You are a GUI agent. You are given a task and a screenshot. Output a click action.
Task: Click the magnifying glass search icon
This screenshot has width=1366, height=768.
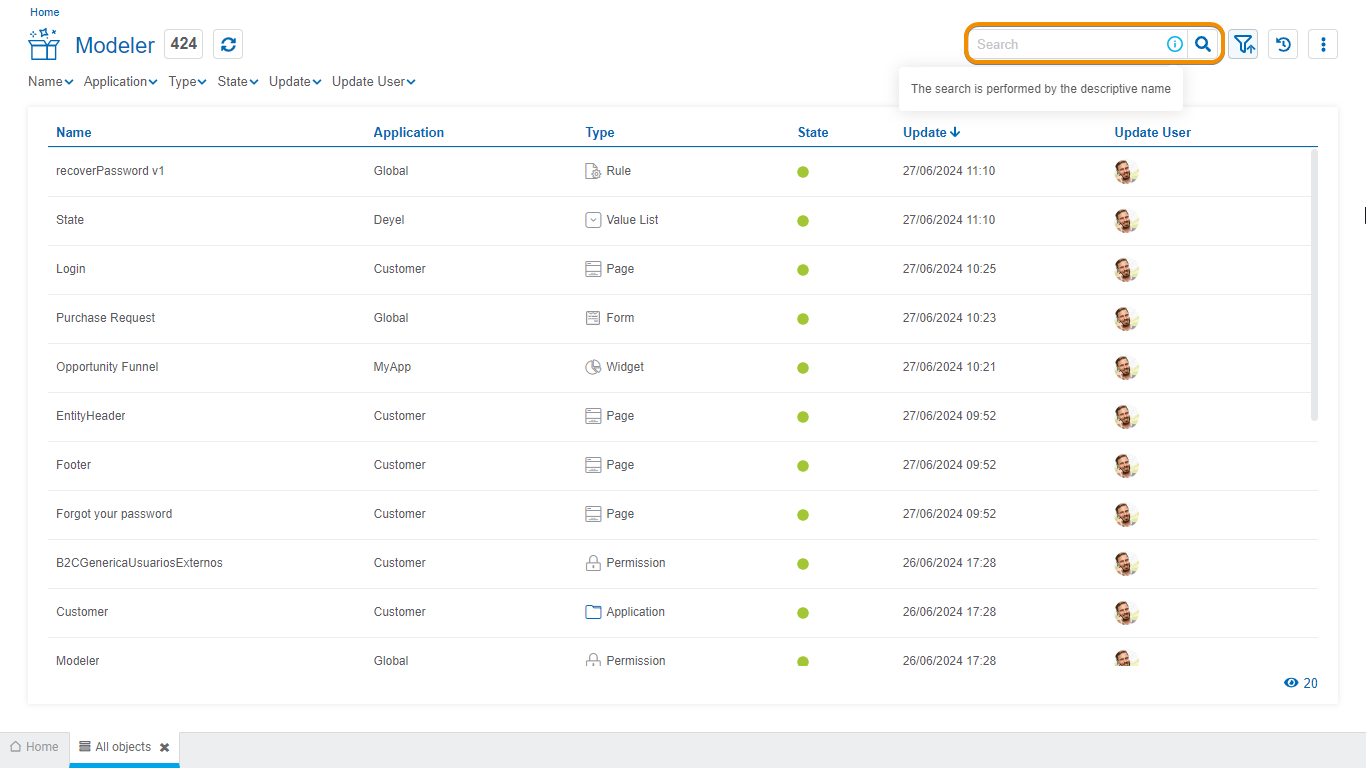coord(1203,44)
